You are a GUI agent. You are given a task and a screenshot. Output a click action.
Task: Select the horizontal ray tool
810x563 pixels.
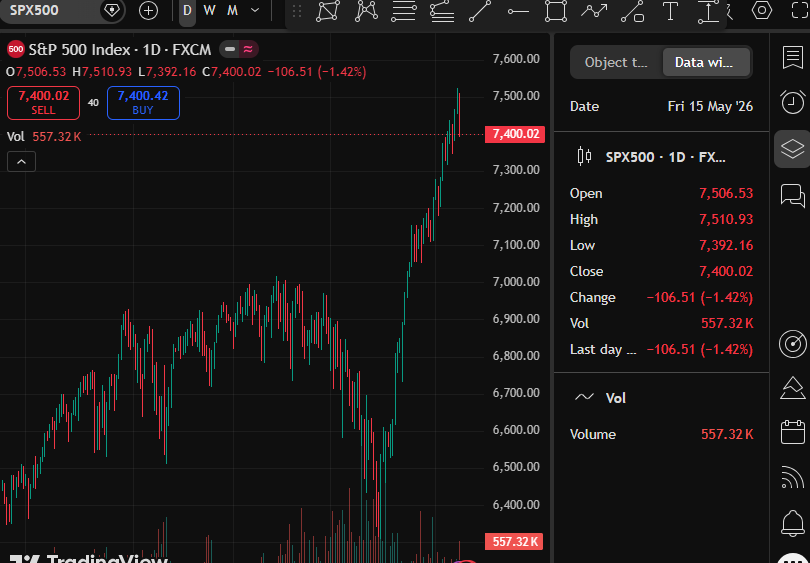pyautogui.click(x=518, y=11)
